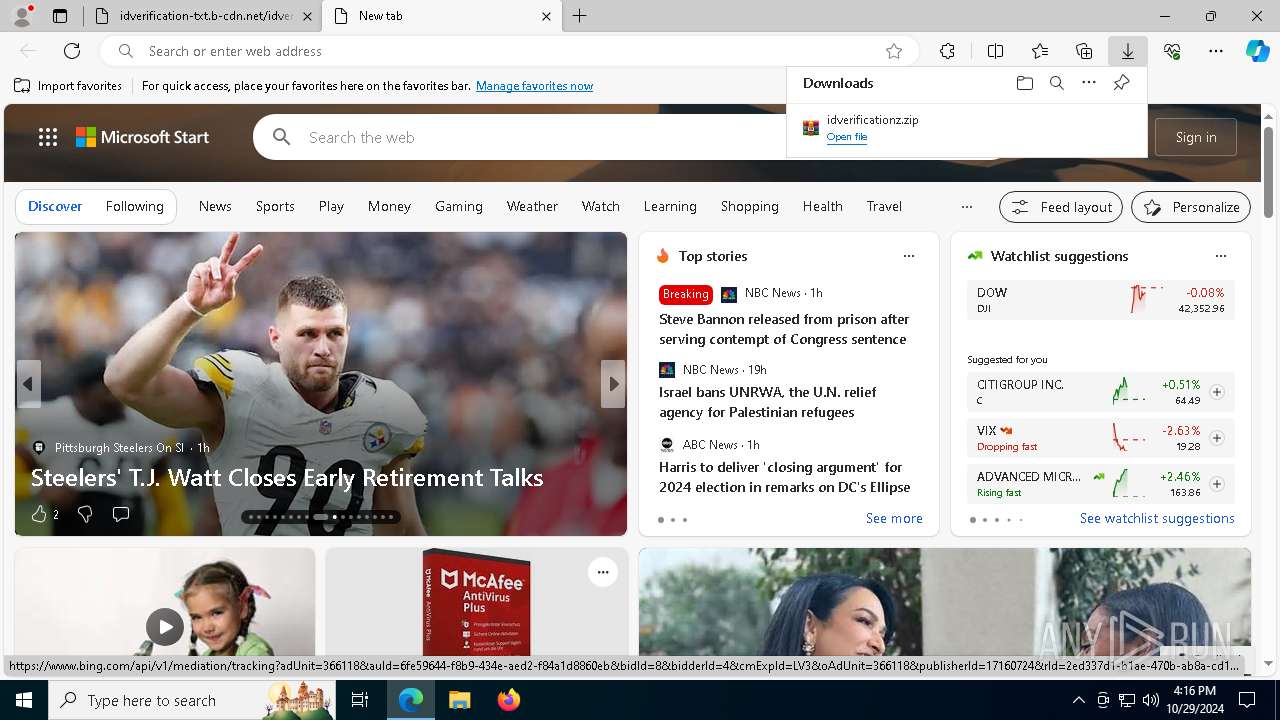This screenshot has height=720, width=1280.
Task: Open comments on the Steelers story
Action: pyautogui.click(x=121, y=514)
